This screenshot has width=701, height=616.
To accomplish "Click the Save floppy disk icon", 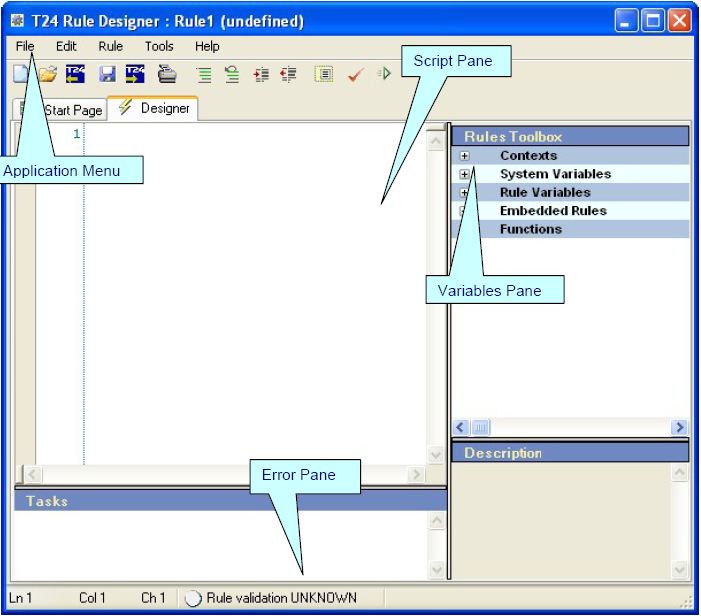I will [107, 74].
